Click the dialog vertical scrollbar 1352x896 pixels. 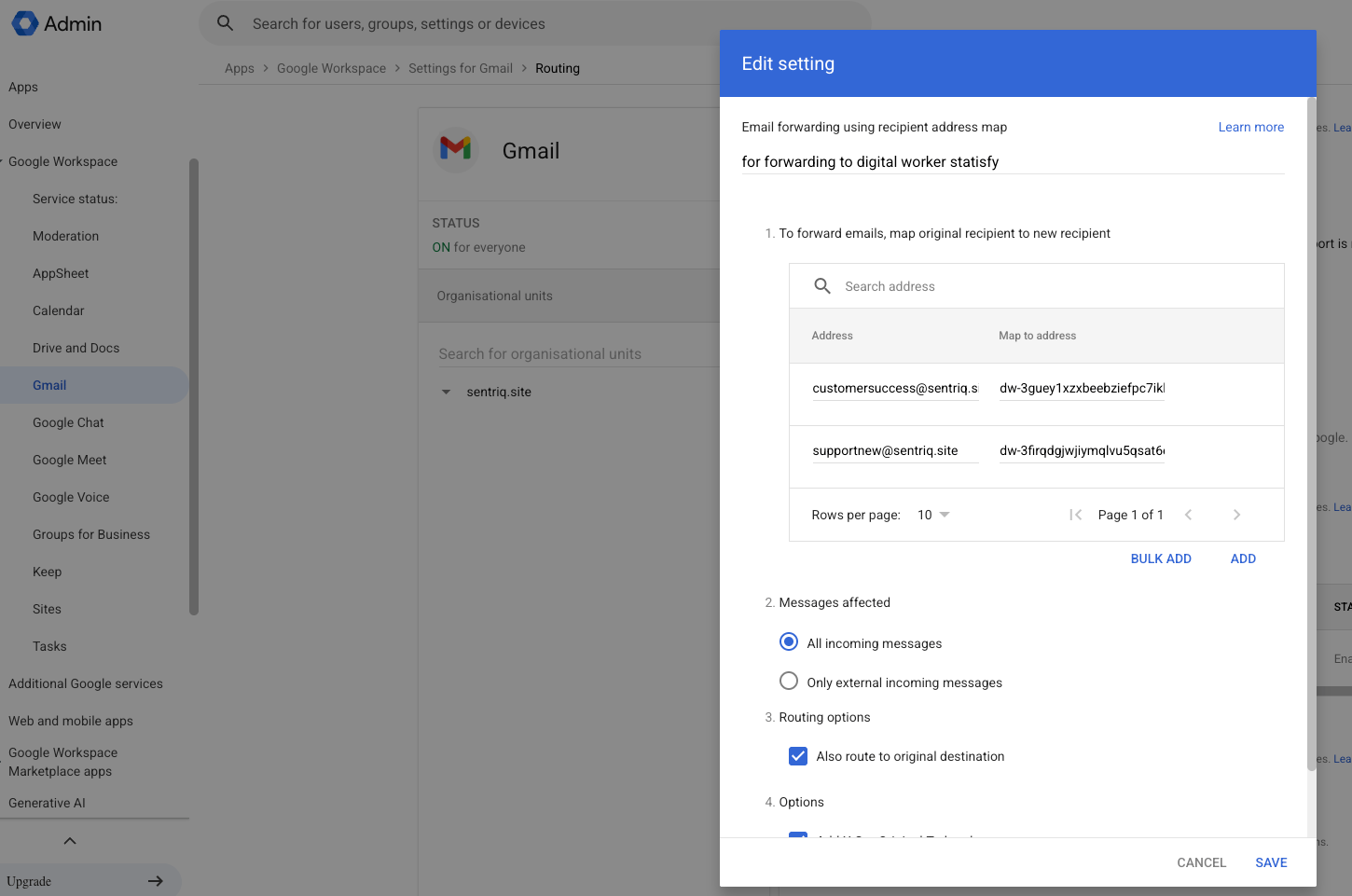1312,434
